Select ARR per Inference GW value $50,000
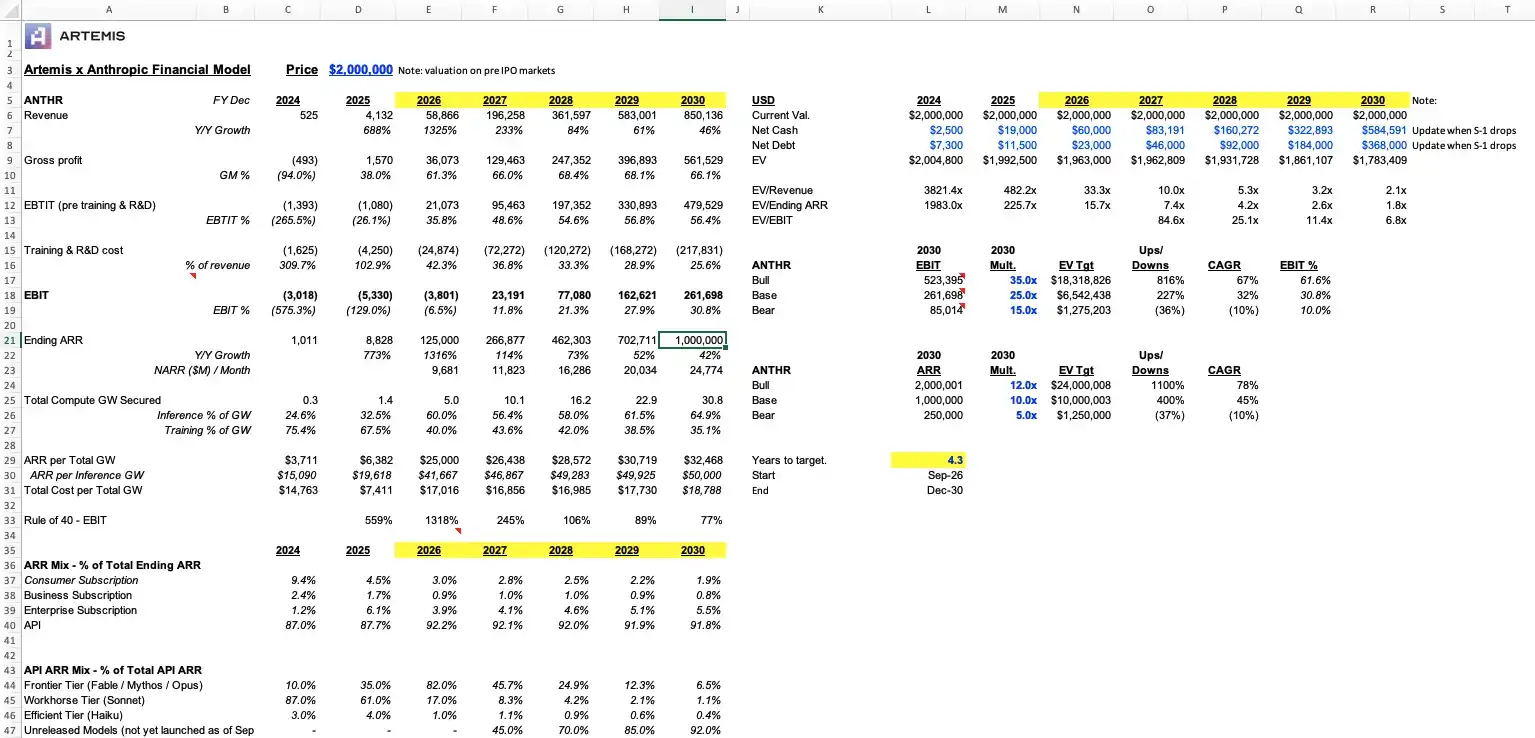Screen dimensions: 1535x738 (702, 475)
